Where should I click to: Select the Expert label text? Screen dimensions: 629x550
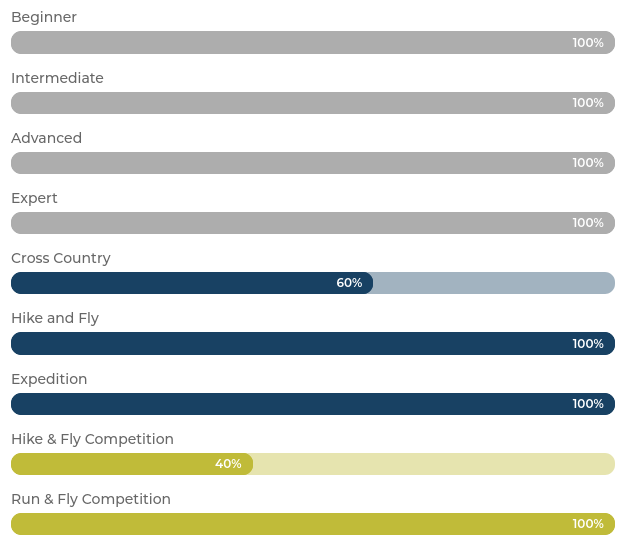34,198
